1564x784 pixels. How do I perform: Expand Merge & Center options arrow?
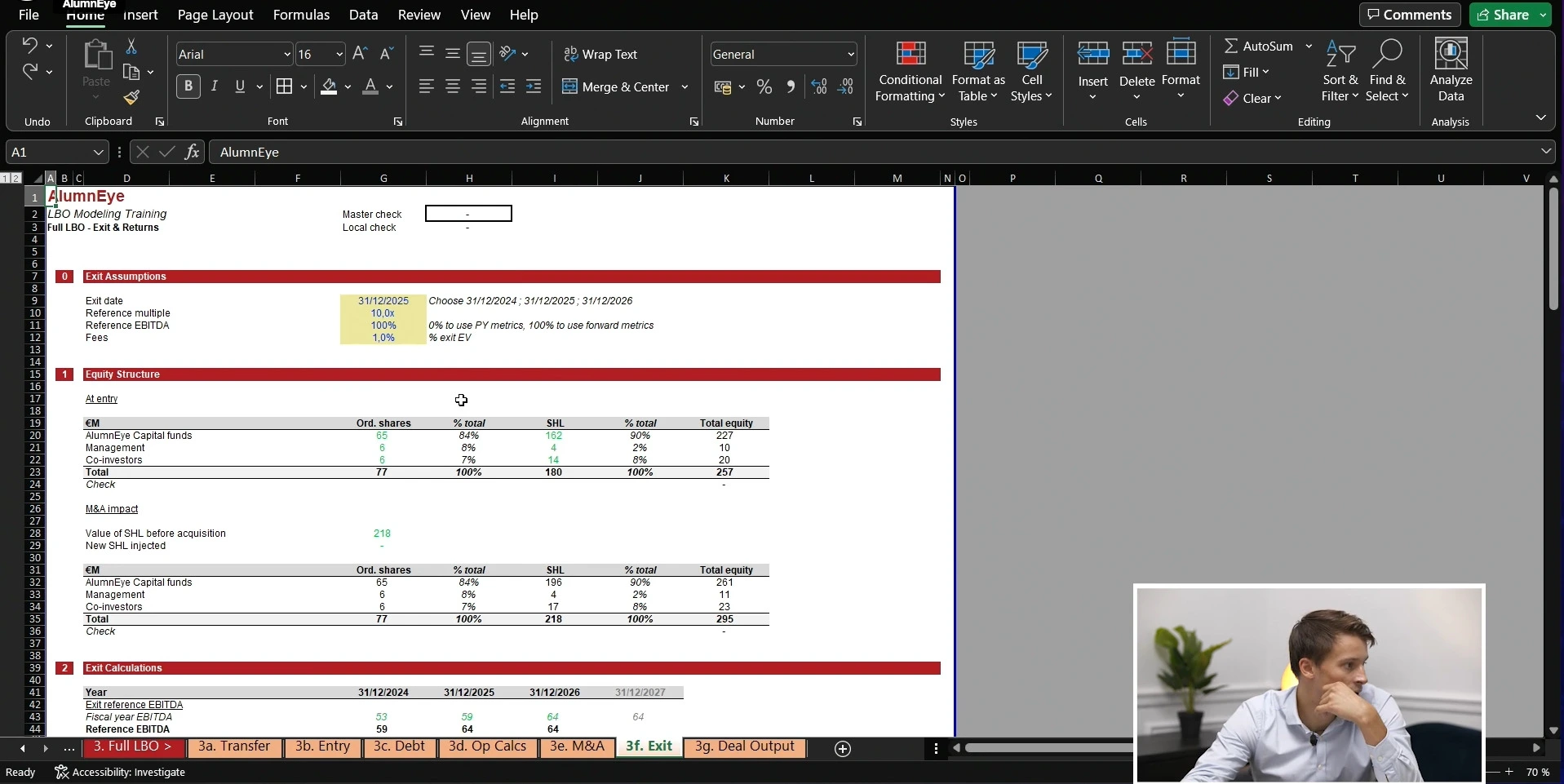[685, 86]
